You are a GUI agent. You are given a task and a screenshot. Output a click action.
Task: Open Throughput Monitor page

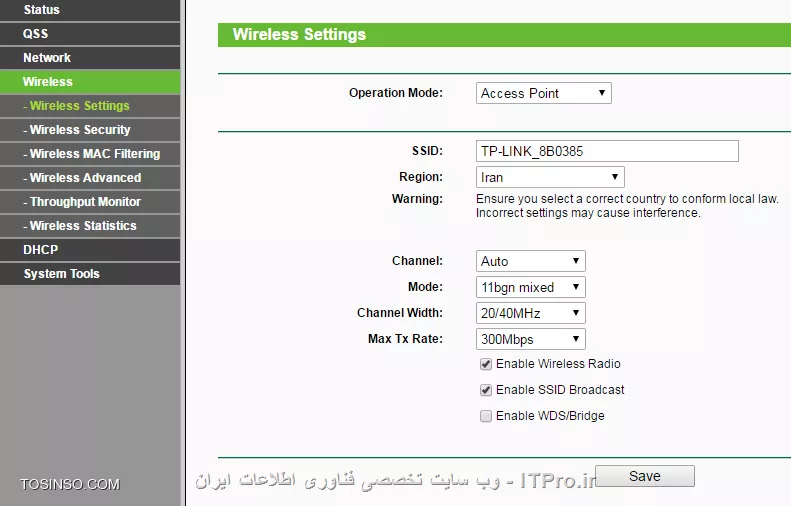(x=90, y=202)
